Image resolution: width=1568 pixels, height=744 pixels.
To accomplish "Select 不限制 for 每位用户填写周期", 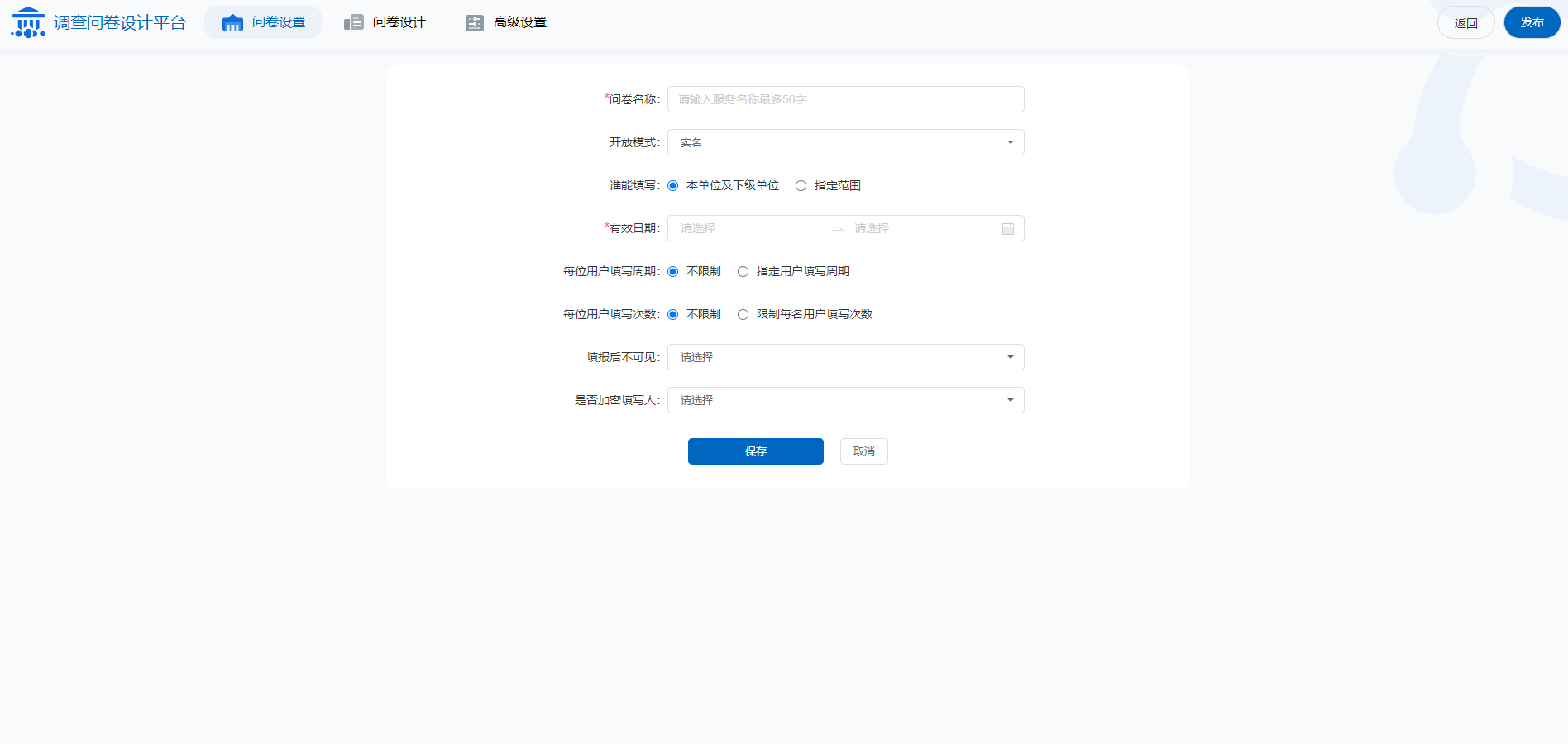I will click(x=673, y=272).
